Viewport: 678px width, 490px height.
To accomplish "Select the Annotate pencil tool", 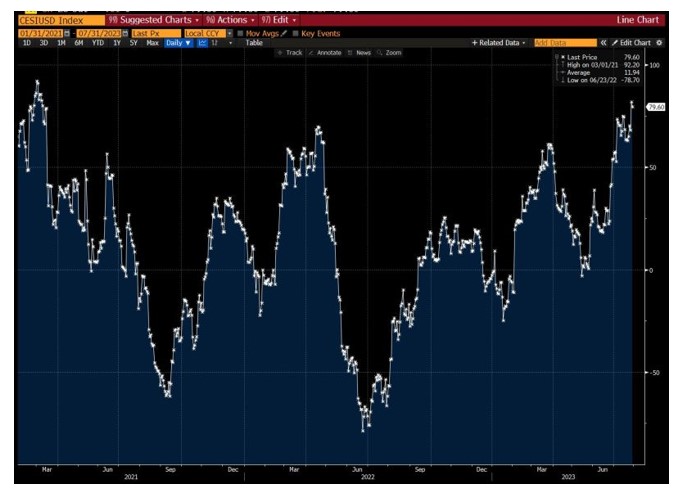I will 325,52.
